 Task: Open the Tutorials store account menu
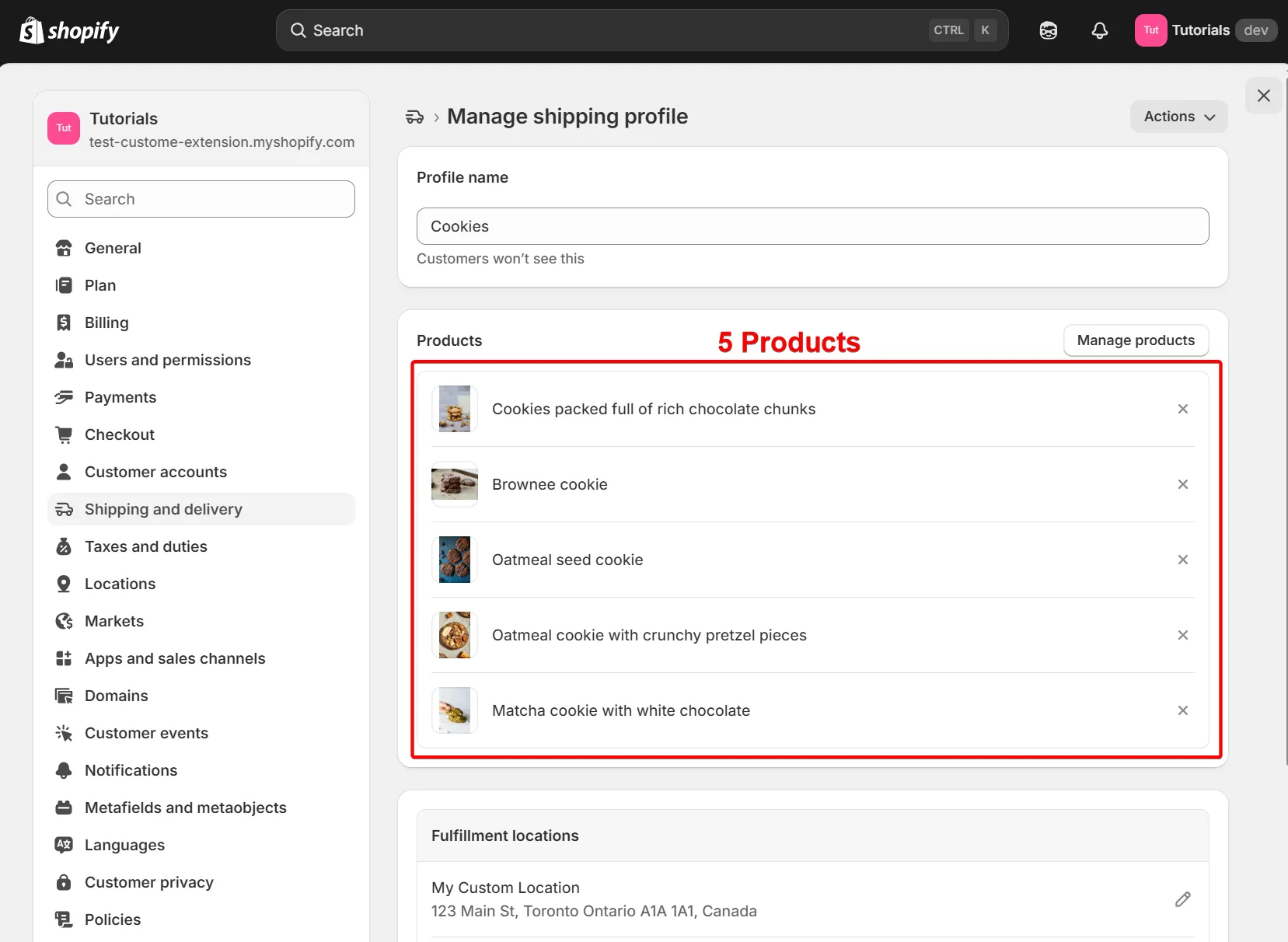pos(1203,30)
